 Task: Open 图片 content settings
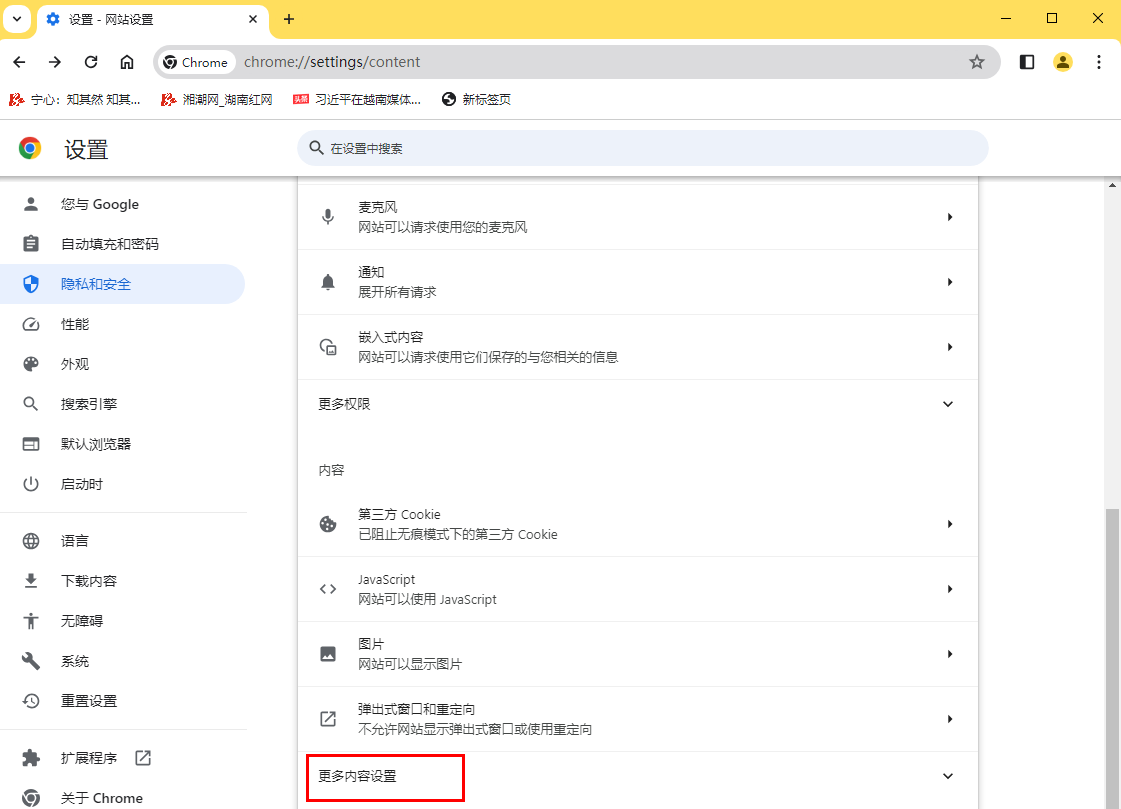point(638,655)
